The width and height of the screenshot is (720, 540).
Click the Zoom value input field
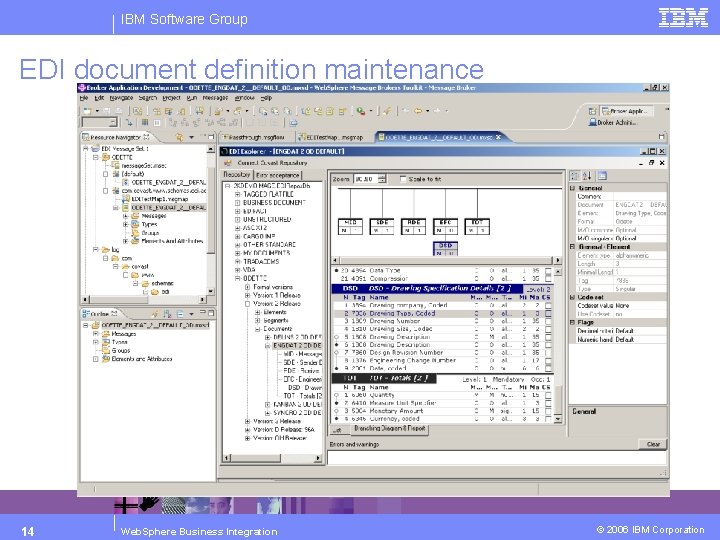pos(366,179)
